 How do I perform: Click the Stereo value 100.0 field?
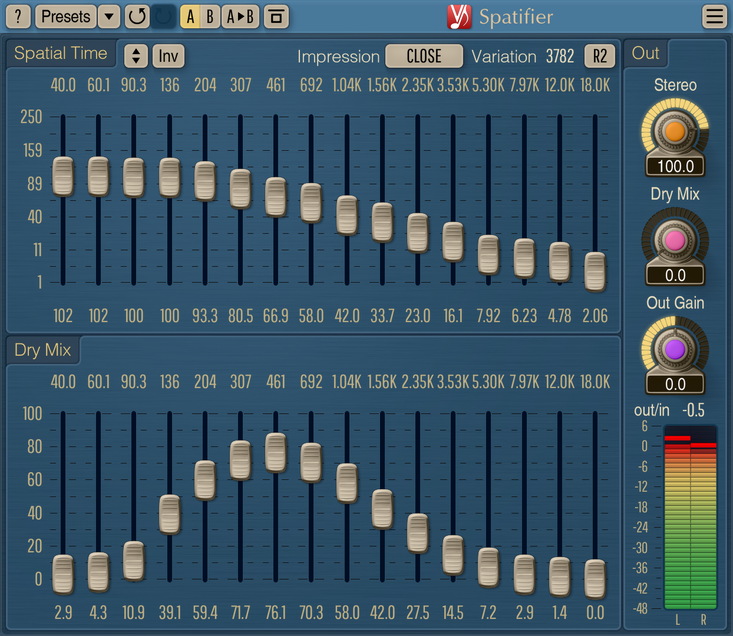click(x=675, y=166)
